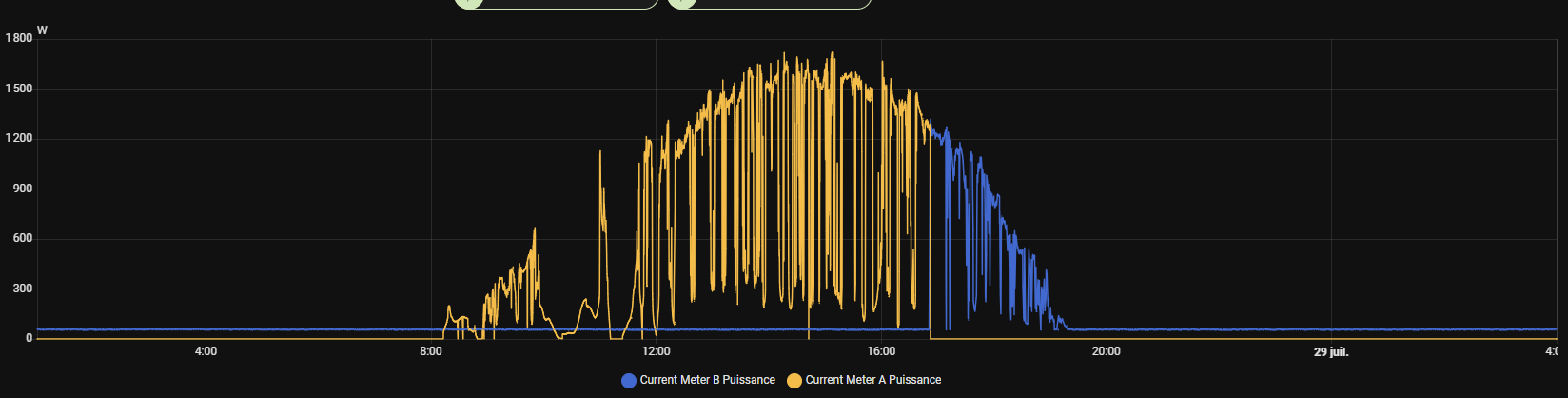Click the blue Meter B legend dot

pyautogui.click(x=628, y=381)
